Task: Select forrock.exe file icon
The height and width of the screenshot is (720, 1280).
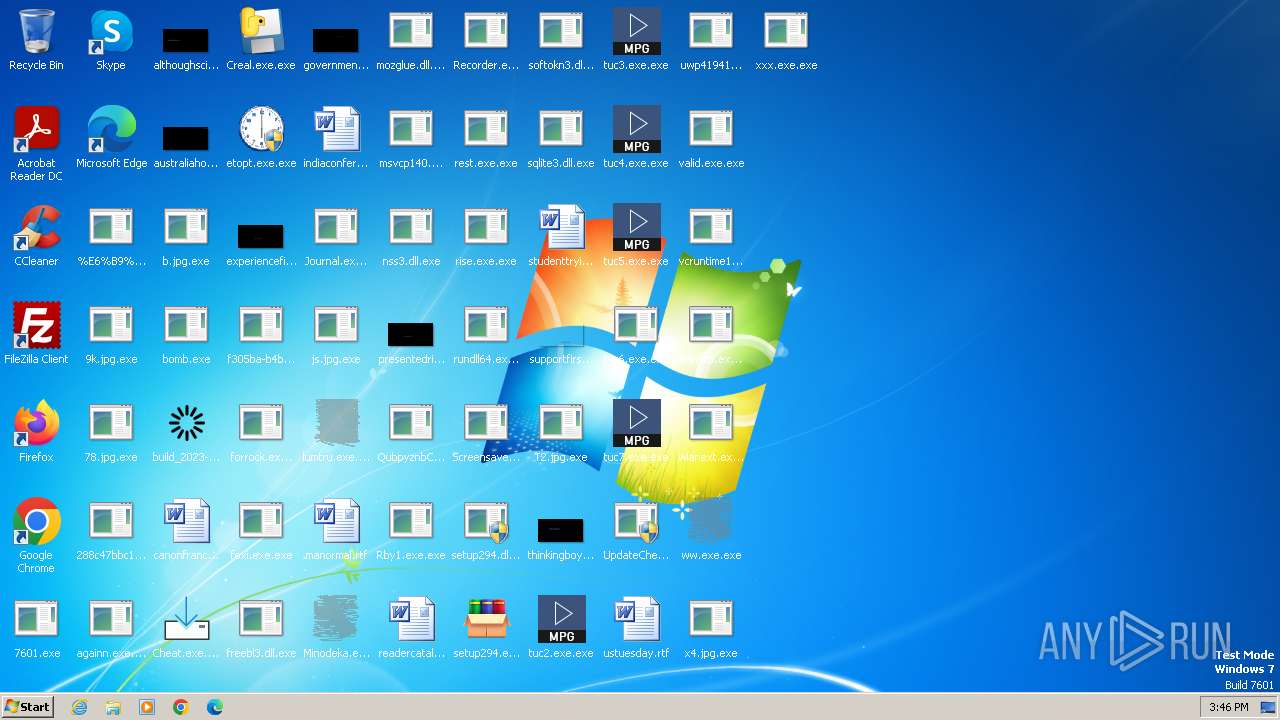Action: pos(261,424)
